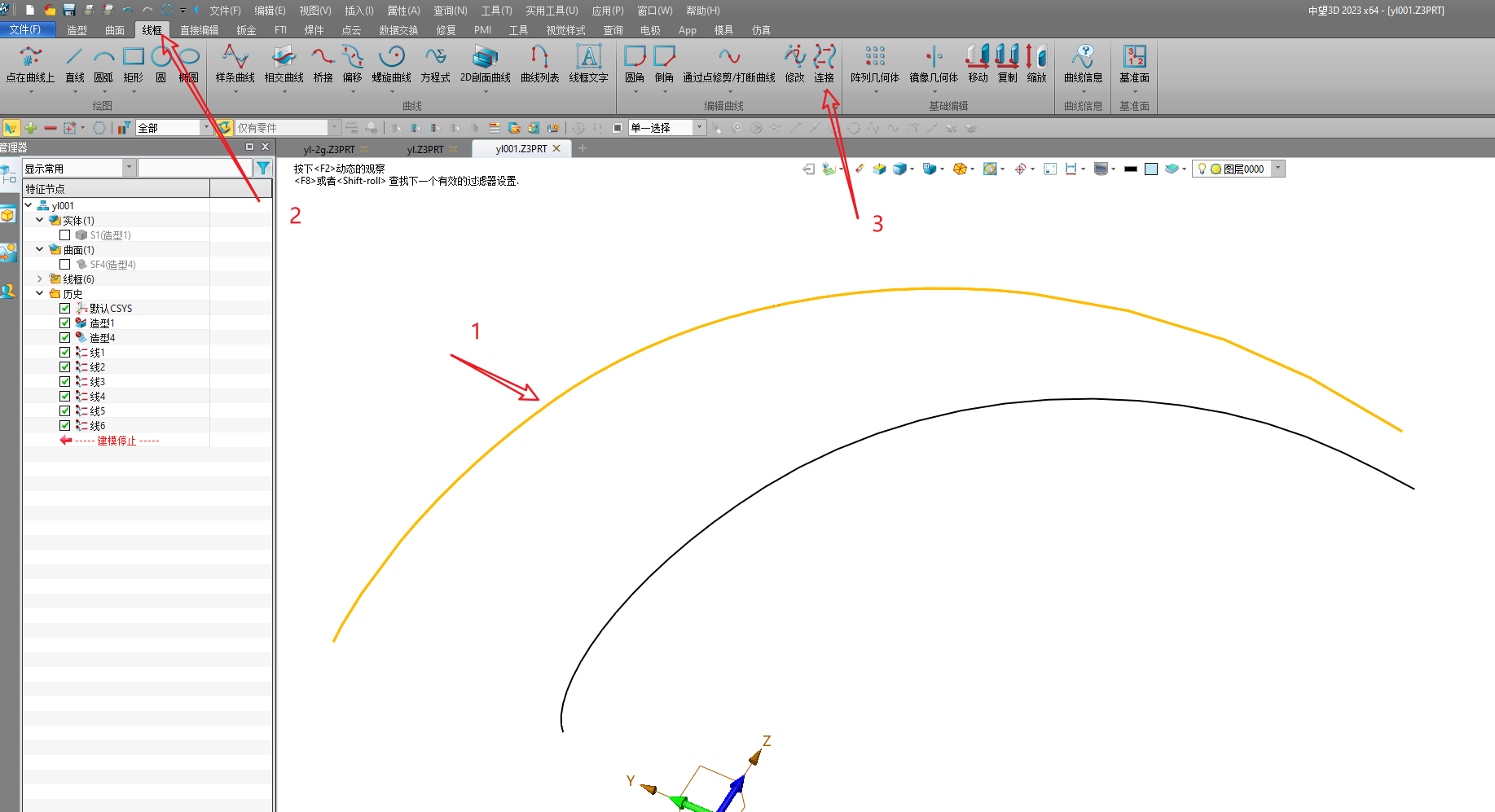Image resolution: width=1495 pixels, height=812 pixels.
Task: Open the 编辑(E) menu
Action: click(x=270, y=11)
